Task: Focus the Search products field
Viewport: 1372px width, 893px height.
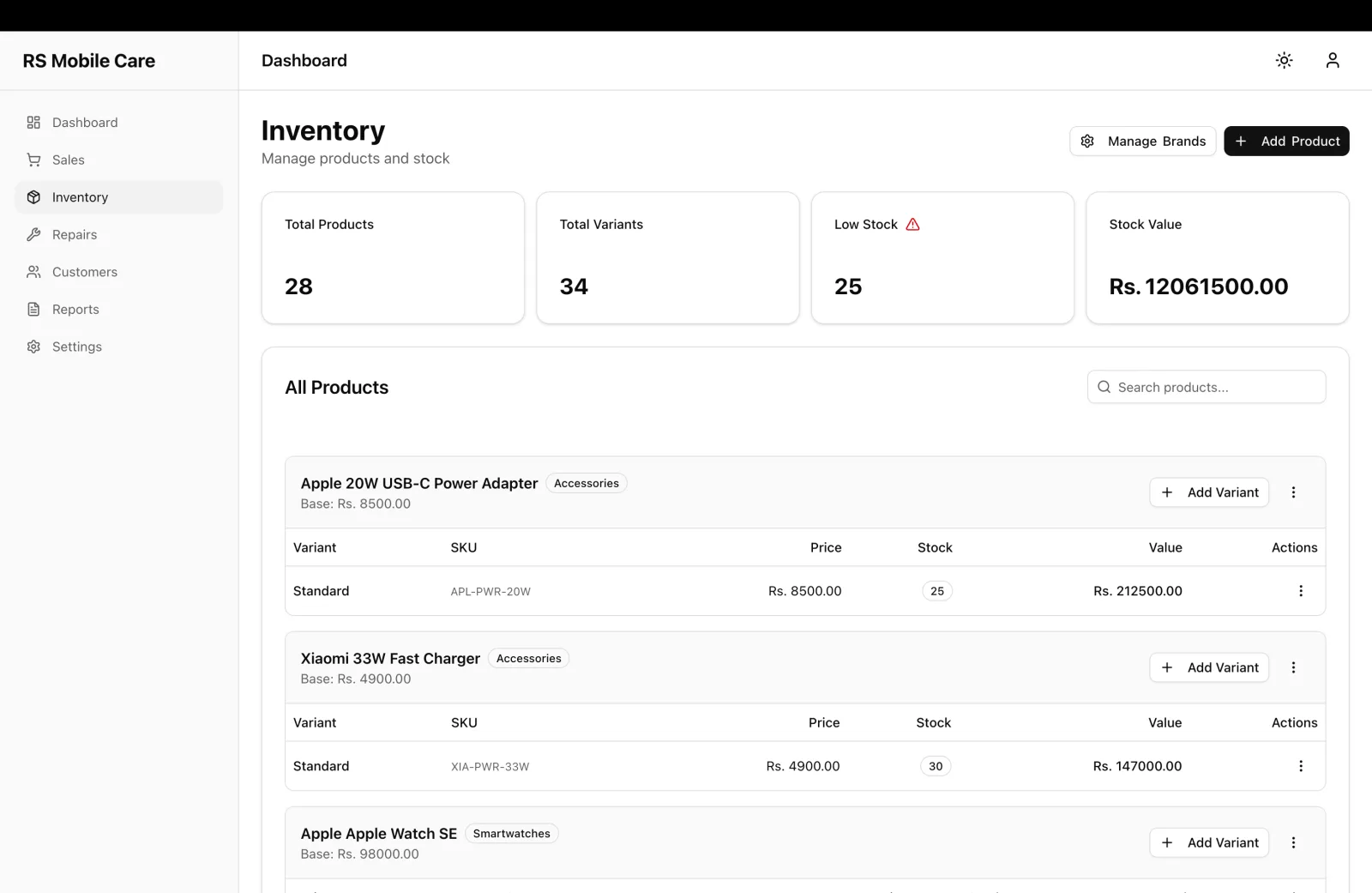Action: (x=1207, y=387)
